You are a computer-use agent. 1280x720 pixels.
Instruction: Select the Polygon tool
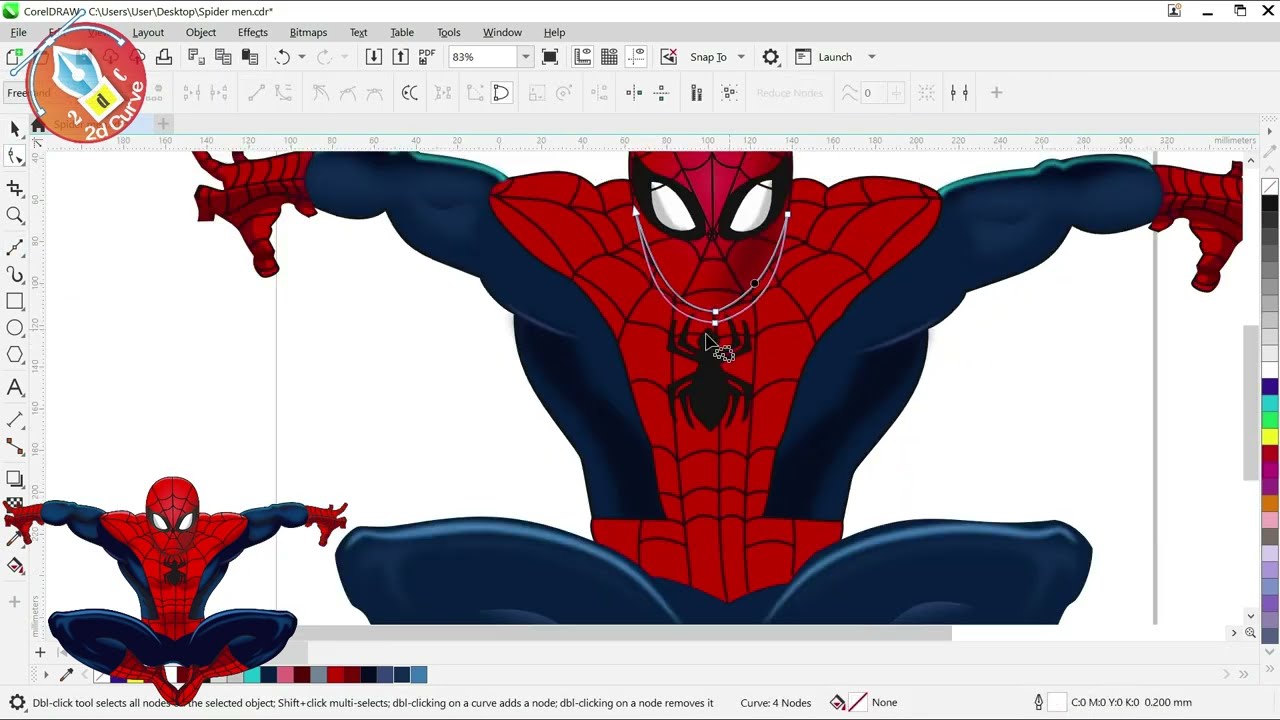(x=15, y=355)
